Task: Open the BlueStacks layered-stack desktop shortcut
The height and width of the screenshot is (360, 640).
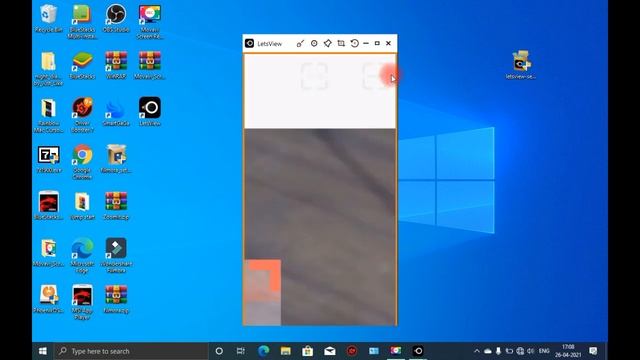Action: click(82, 65)
